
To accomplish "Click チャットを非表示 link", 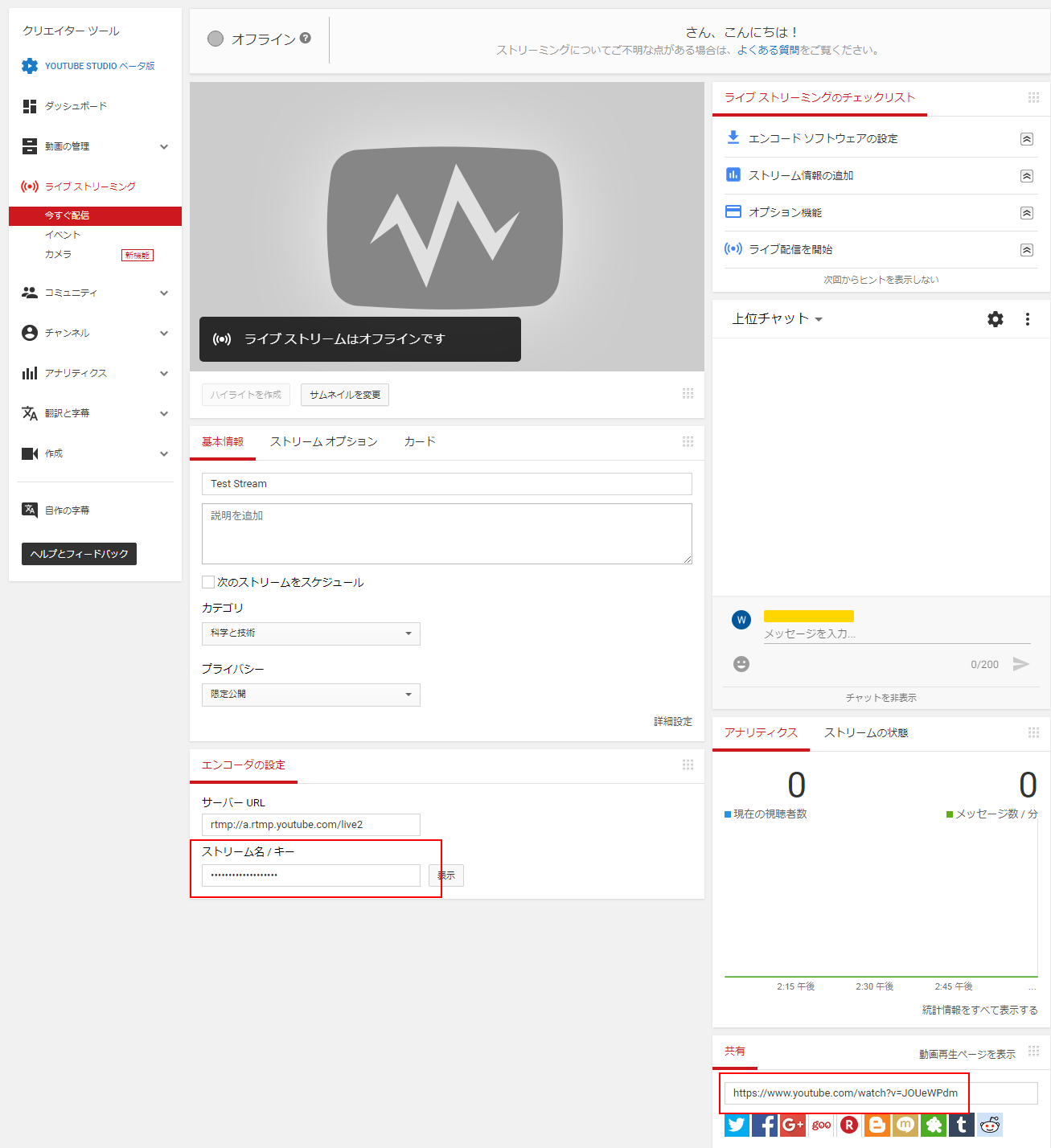I will click(x=881, y=698).
